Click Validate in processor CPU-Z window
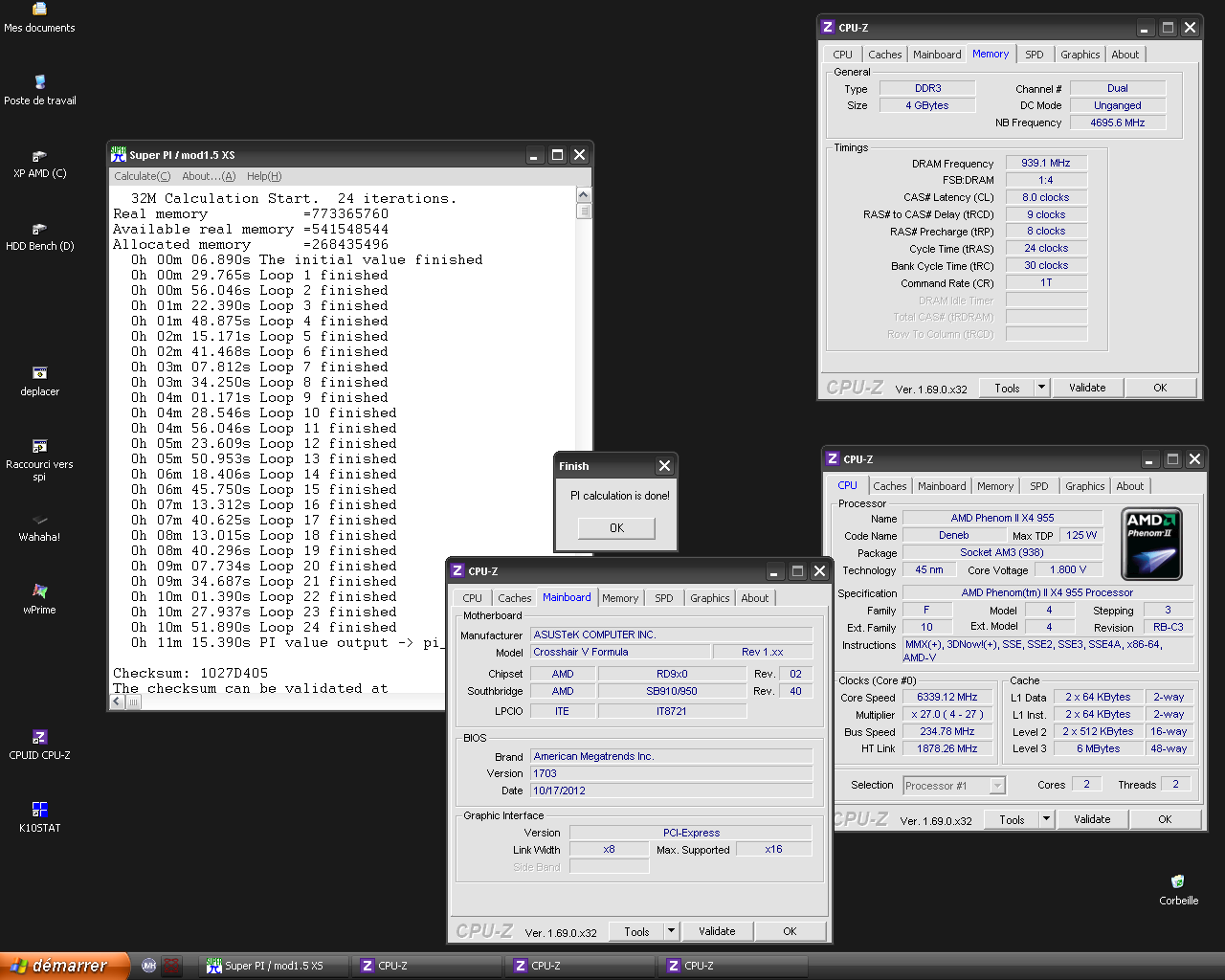The width and height of the screenshot is (1225, 980). [x=1092, y=819]
